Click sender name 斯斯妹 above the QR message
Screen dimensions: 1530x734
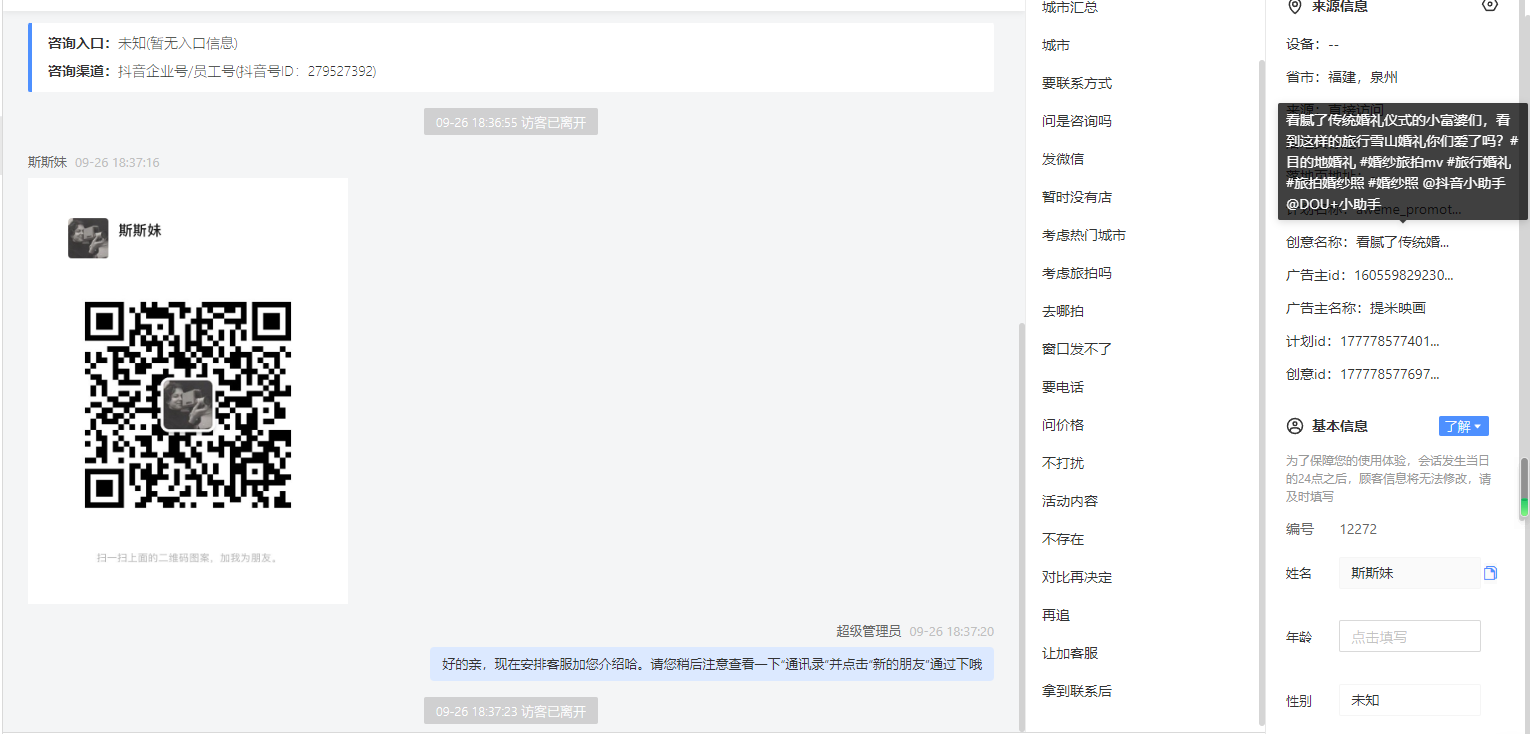pos(47,162)
